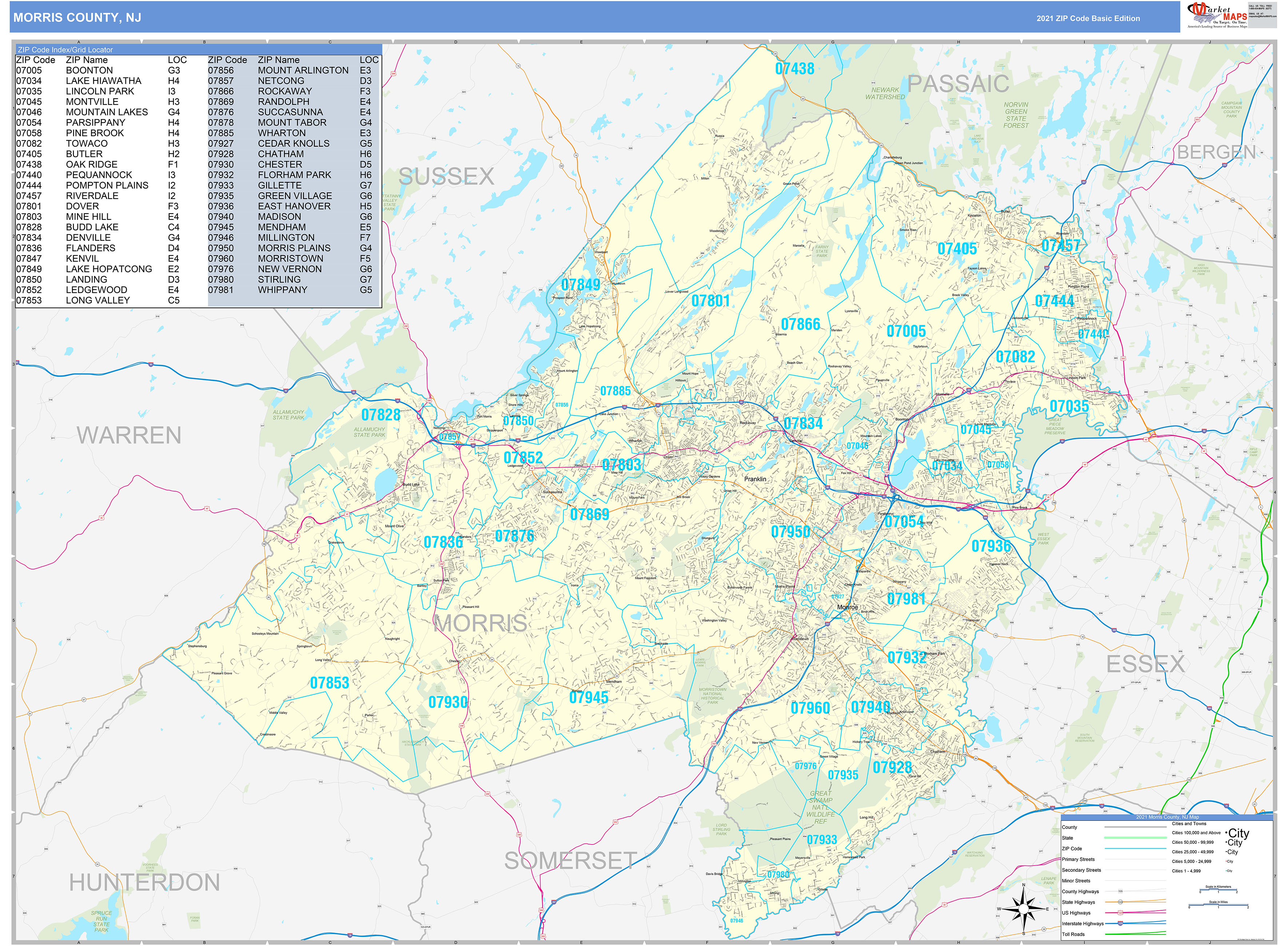1288x946 pixels.
Task: Click the US Highways shield symbol in legend
Action: pyautogui.click(x=1120, y=913)
